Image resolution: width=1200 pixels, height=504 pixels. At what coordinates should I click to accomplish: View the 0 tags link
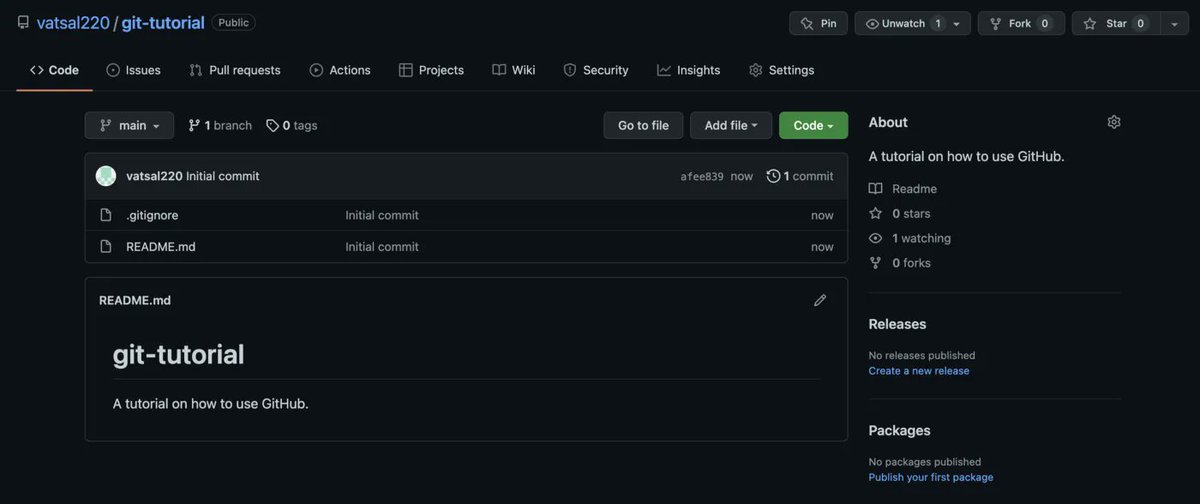[x=291, y=125]
